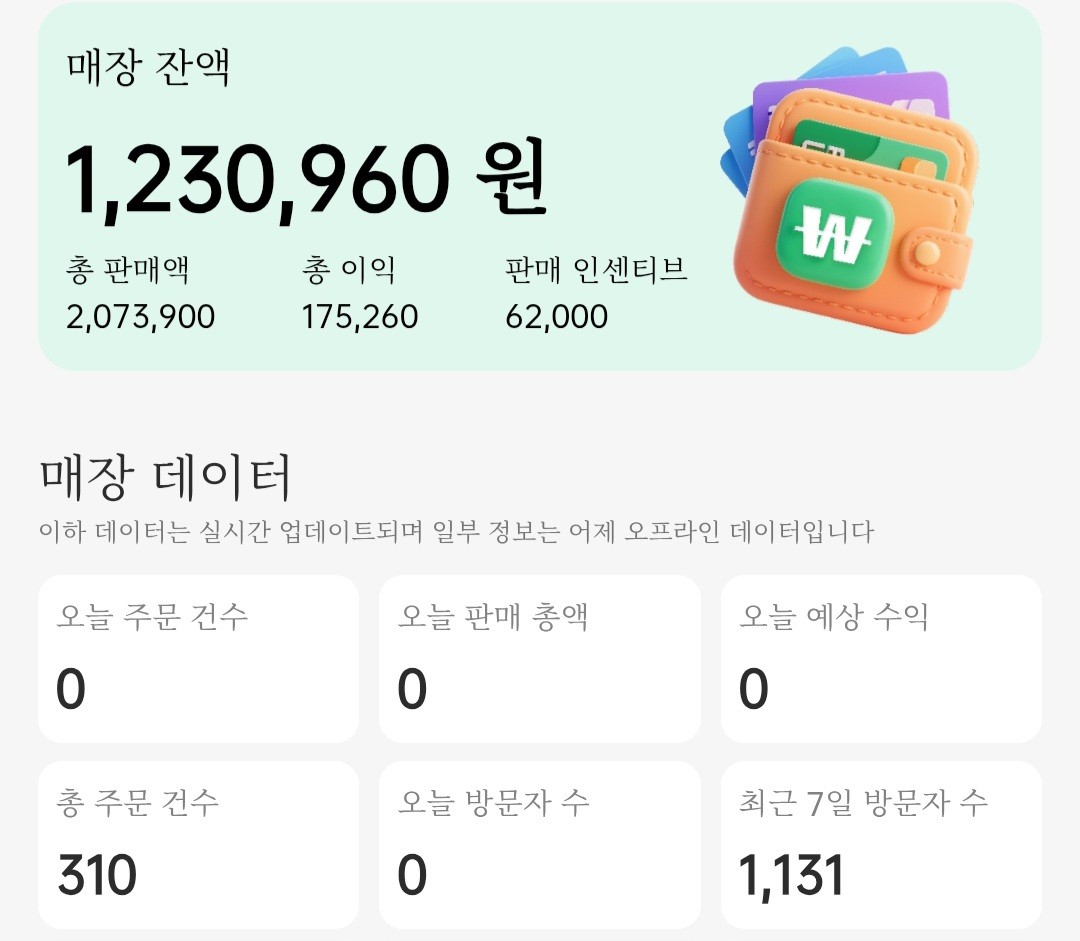Open the 총 주문 건수 card showing 310
The width and height of the screenshot is (1080, 941).
(x=196, y=843)
